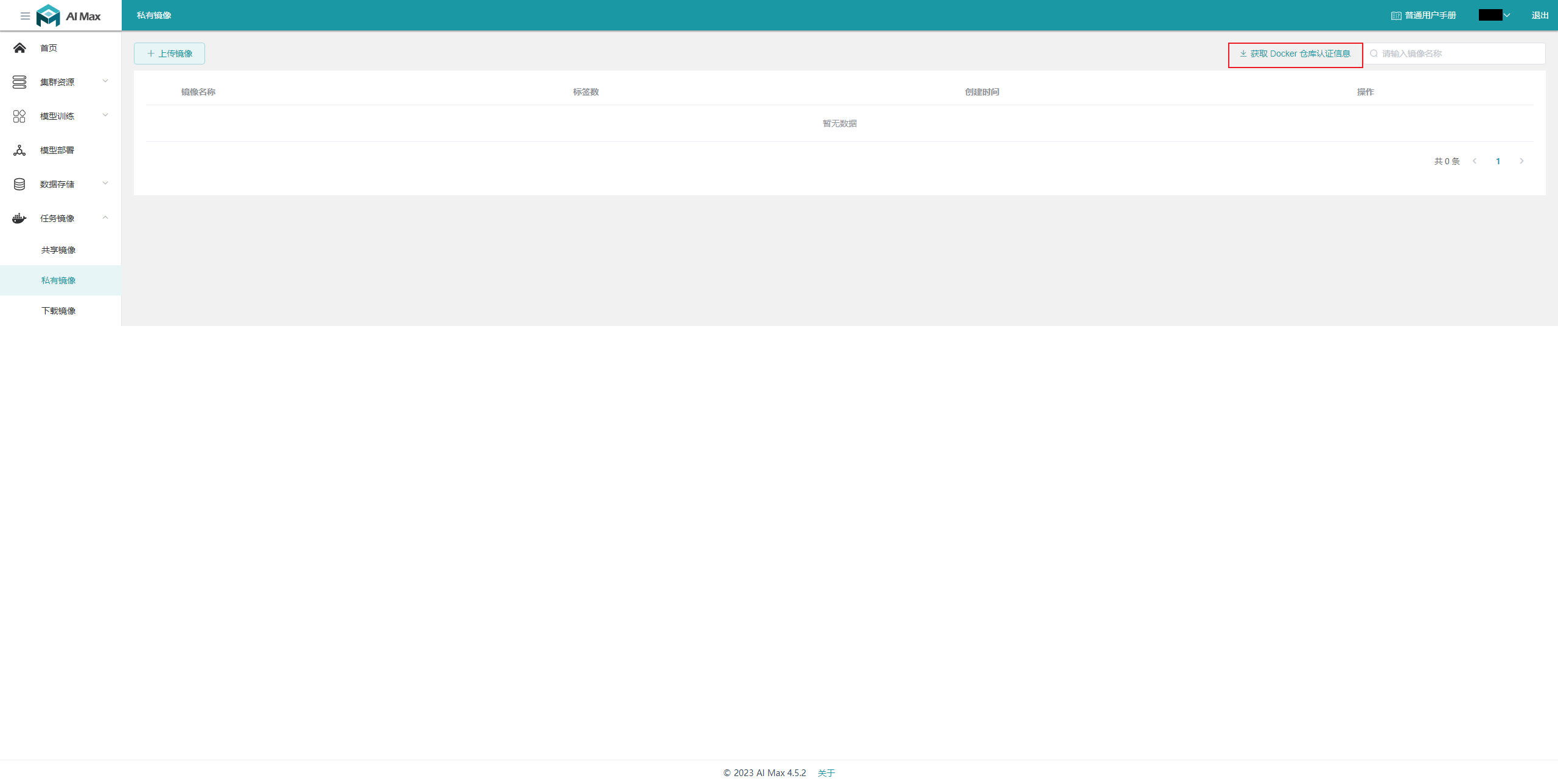Collapse the 任务镜像 submenu chevron
1558x784 pixels.
click(105, 218)
